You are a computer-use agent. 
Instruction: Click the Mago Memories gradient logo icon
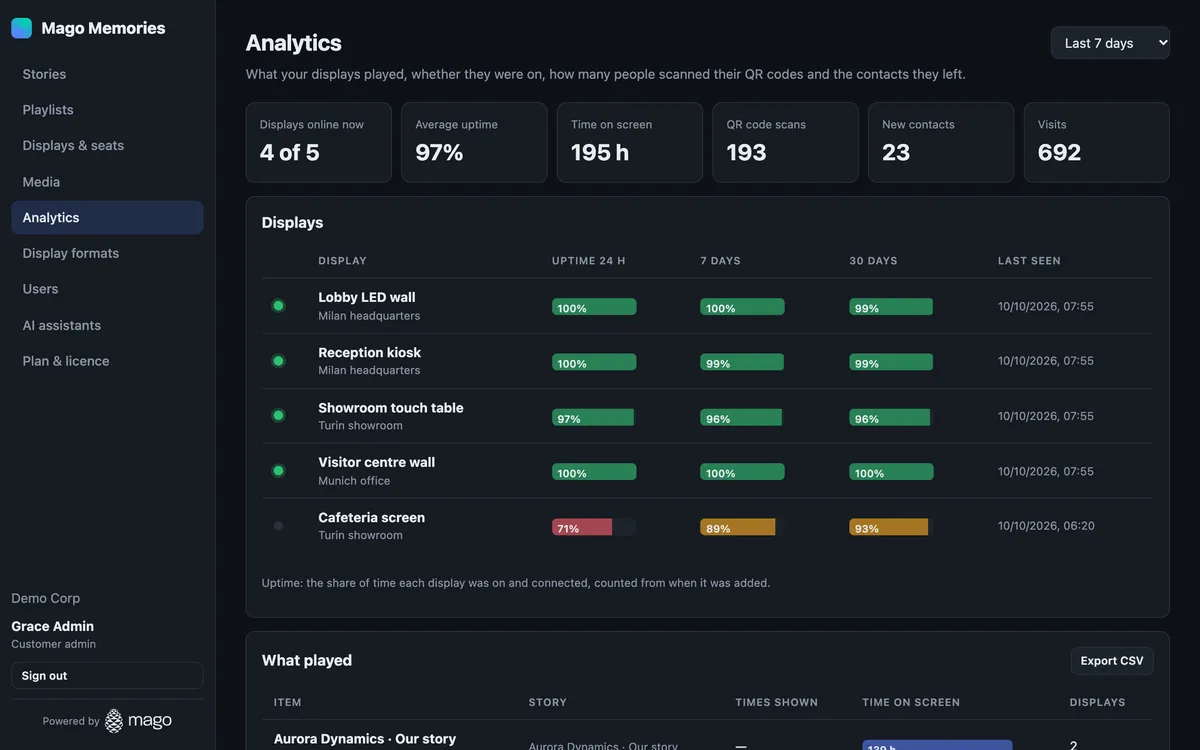(x=21, y=28)
